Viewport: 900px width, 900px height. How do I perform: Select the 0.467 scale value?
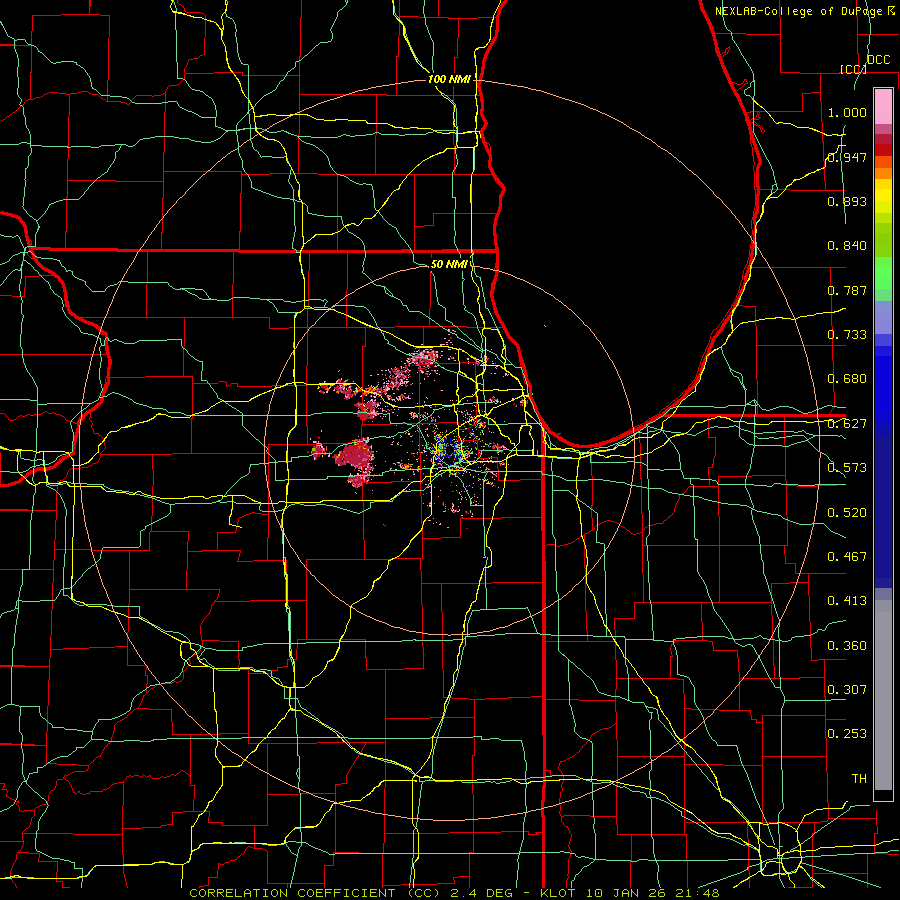(847, 557)
